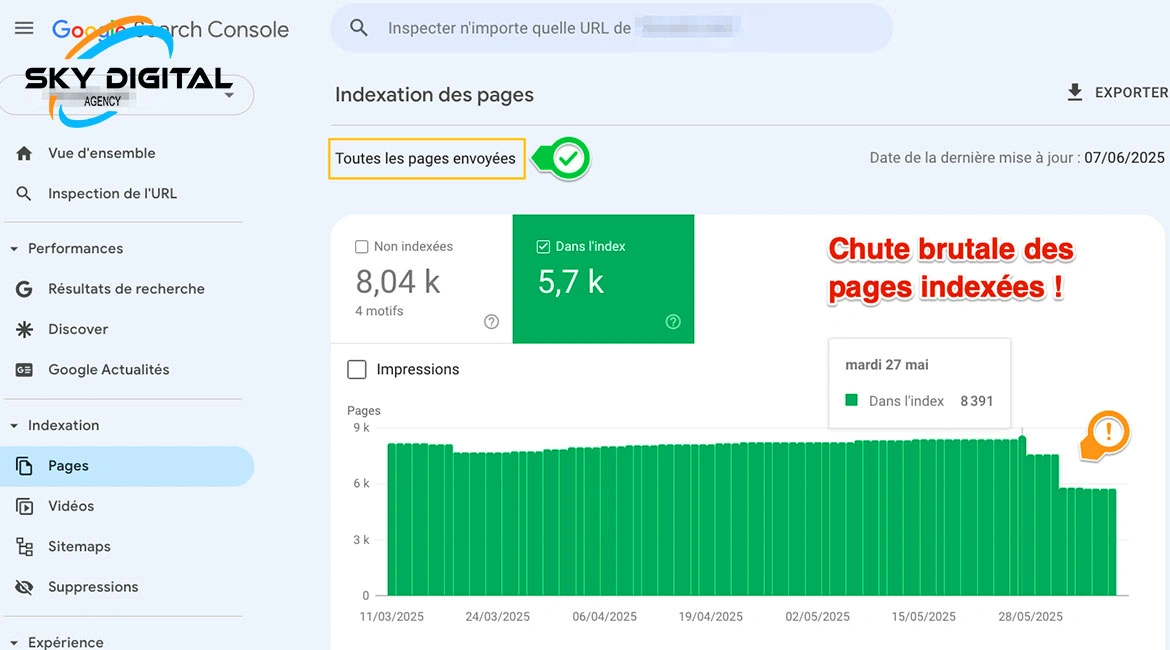Open Résultats de recherche report
Viewport: 1170px width, 650px height.
pos(127,289)
